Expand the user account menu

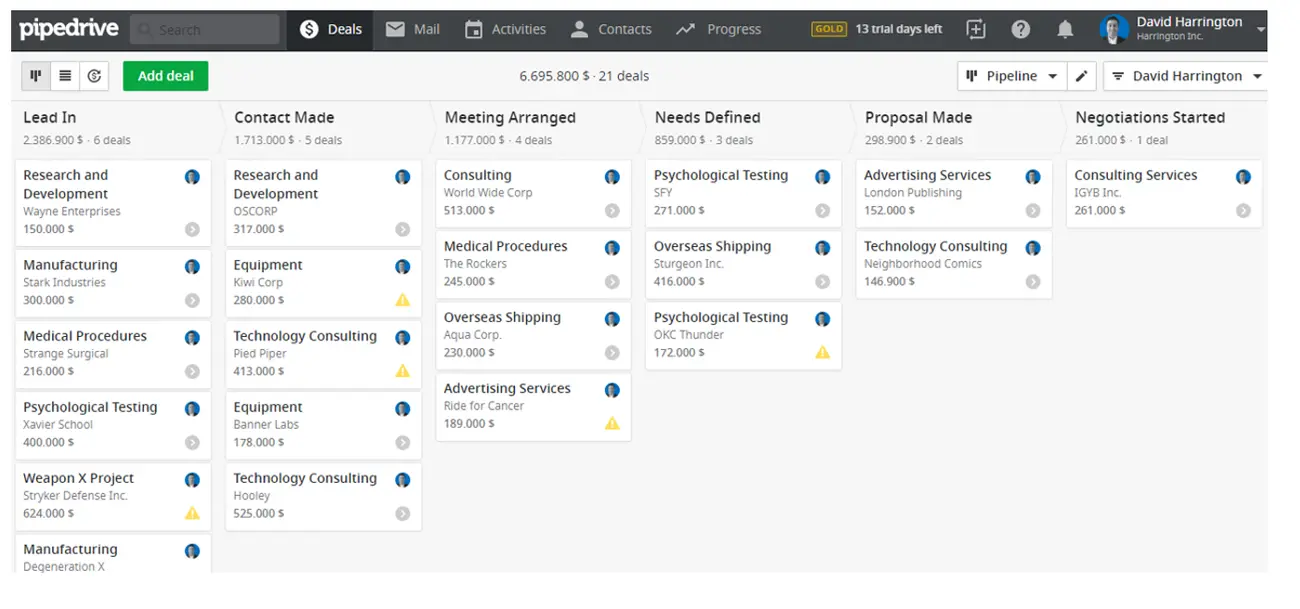[1260, 29]
